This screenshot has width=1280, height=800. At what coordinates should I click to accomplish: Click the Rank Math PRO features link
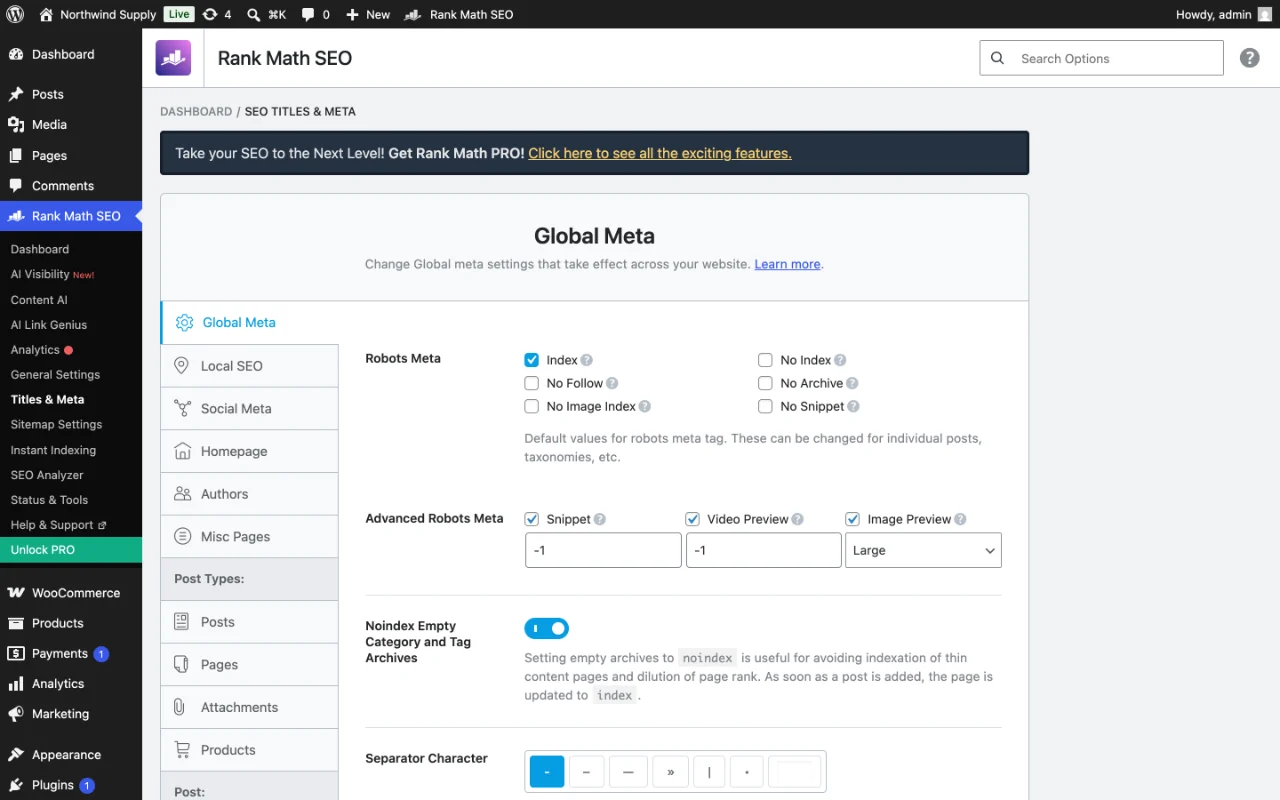pyautogui.click(x=660, y=153)
